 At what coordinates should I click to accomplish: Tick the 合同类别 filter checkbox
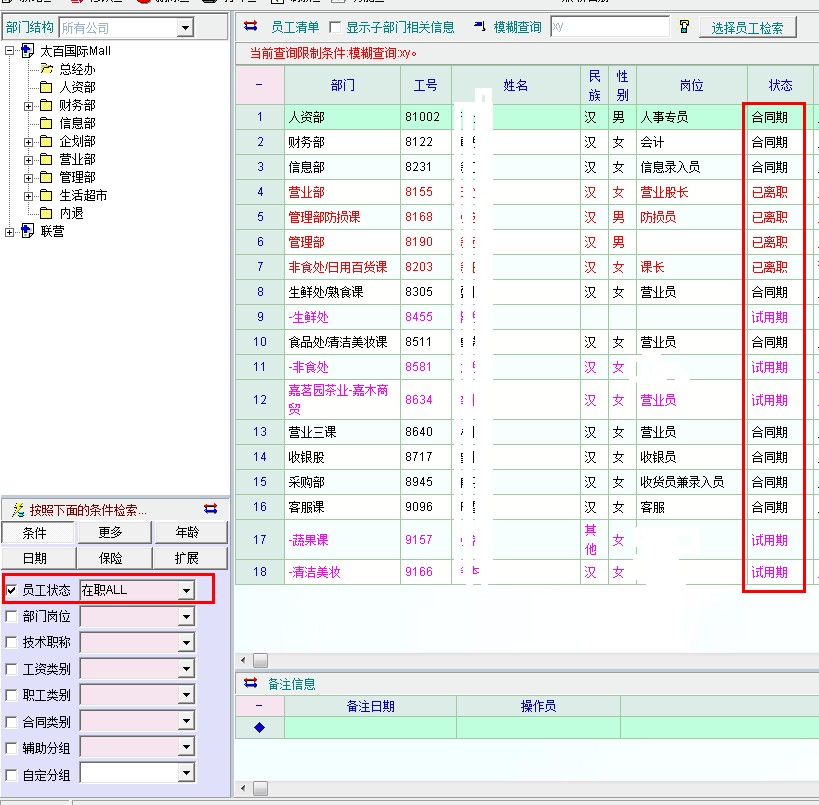[12, 722]
